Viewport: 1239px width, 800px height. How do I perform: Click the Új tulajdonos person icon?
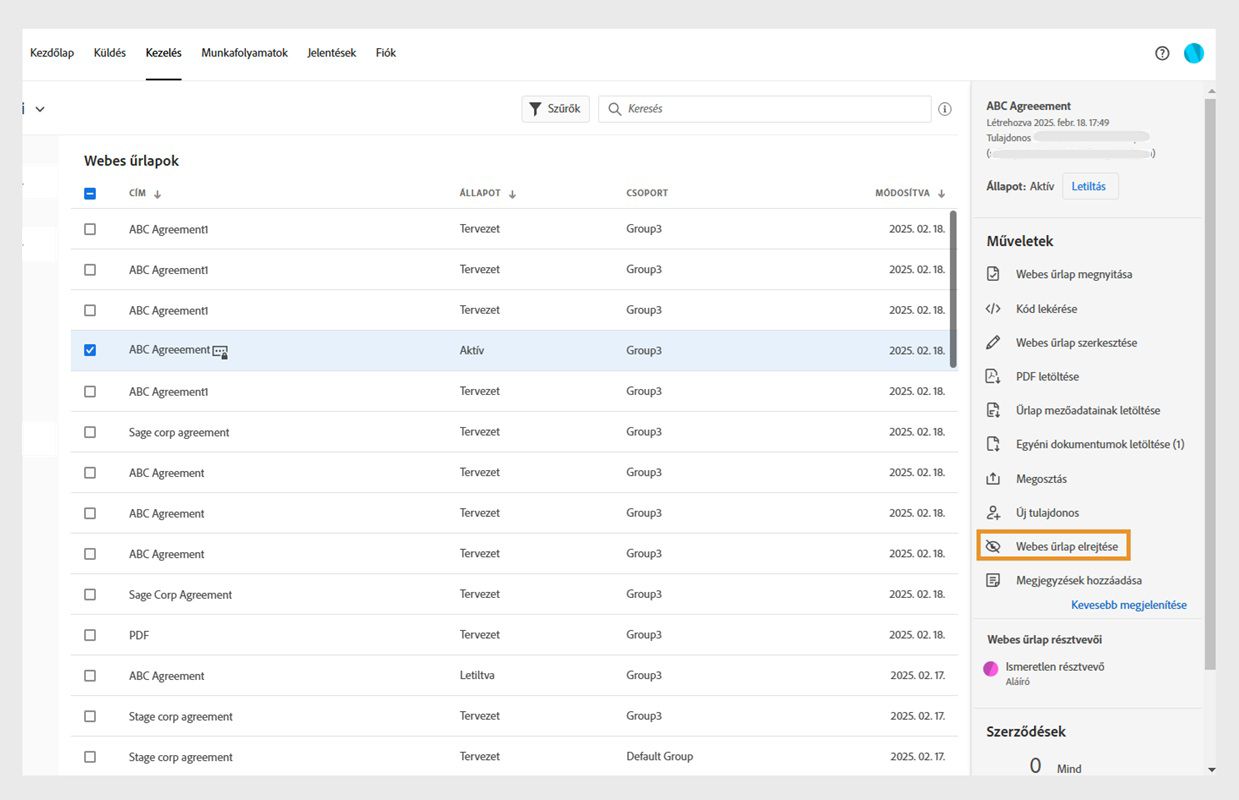pos(993,513)
